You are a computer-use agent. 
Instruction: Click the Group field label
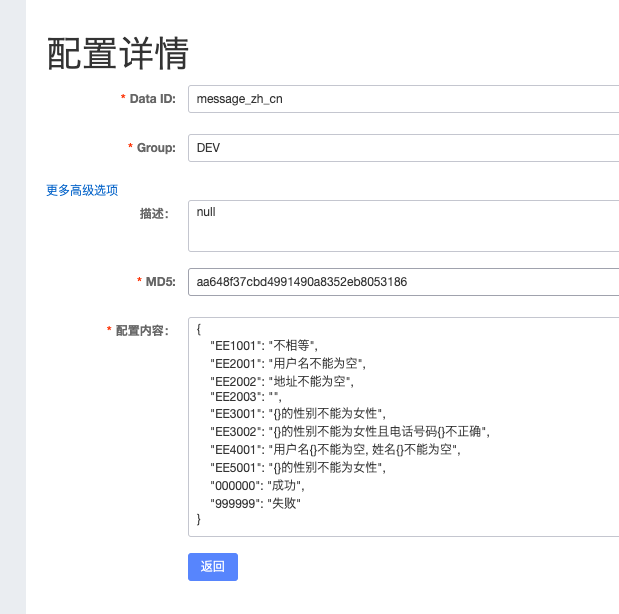[x=156, y=148]
